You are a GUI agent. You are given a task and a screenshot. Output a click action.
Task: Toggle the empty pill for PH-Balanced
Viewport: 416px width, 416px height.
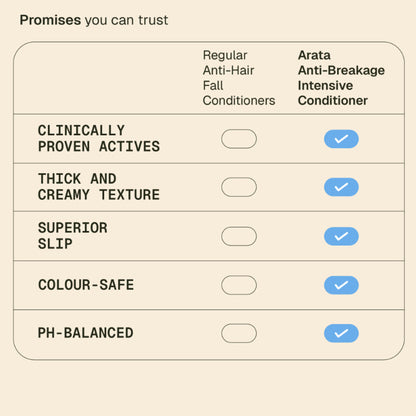(x=239, y=333)
